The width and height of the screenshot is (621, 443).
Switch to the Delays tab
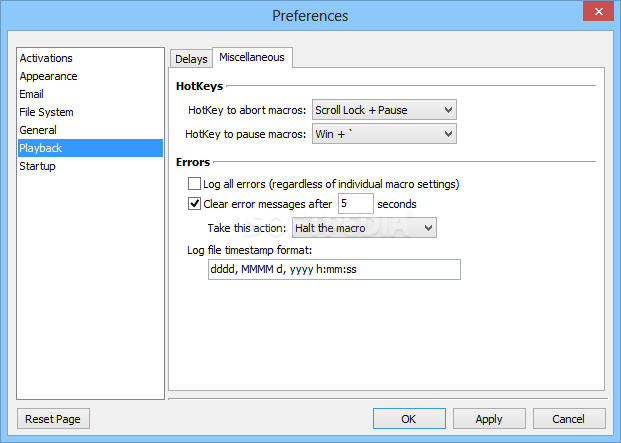coord(191,59)
